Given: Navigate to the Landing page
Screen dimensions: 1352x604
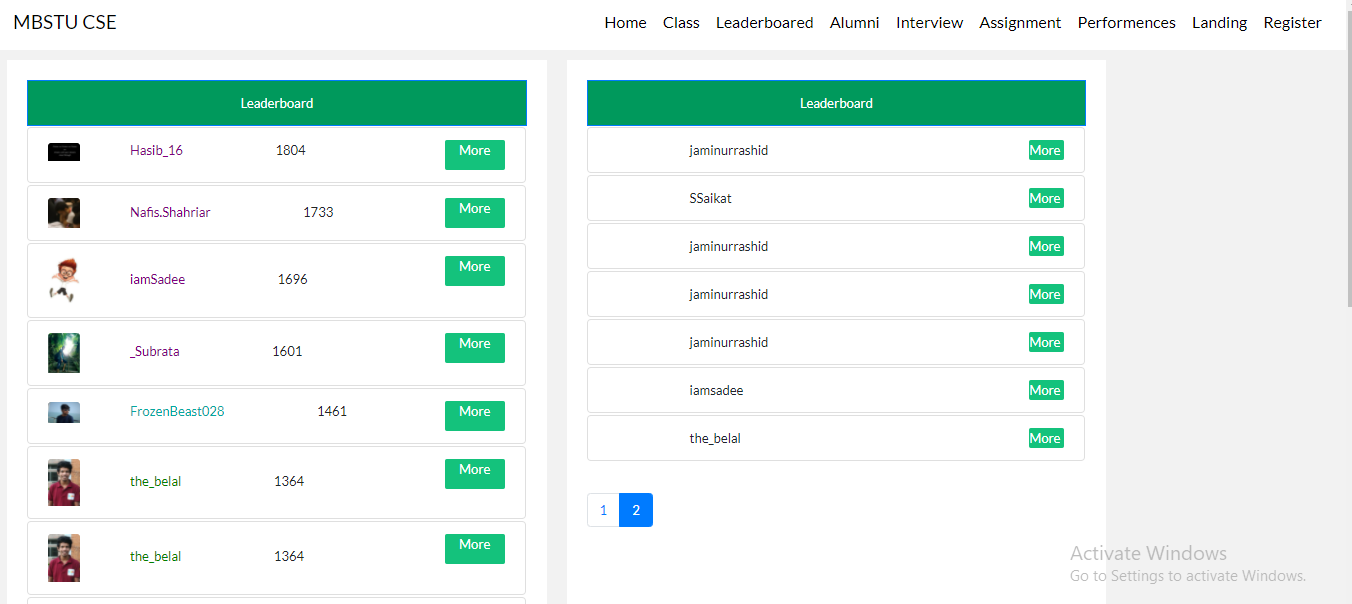Looking at the screenshot, I should (1219, 22).
